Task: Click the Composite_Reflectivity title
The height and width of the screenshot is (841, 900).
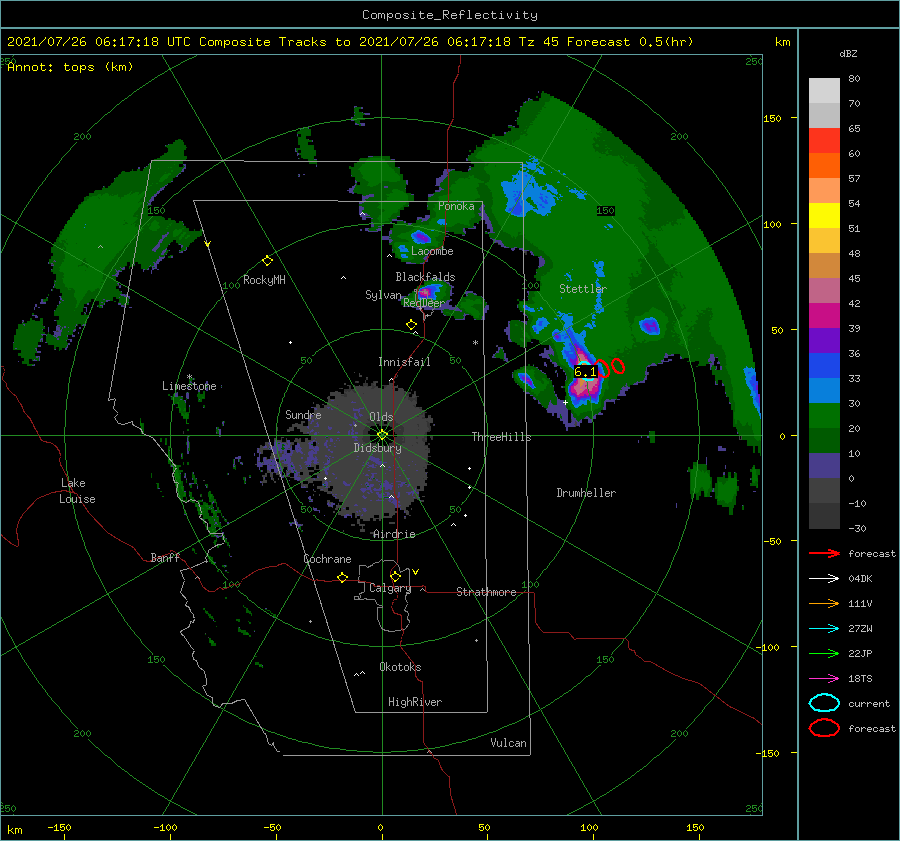Action: (450, 15)
